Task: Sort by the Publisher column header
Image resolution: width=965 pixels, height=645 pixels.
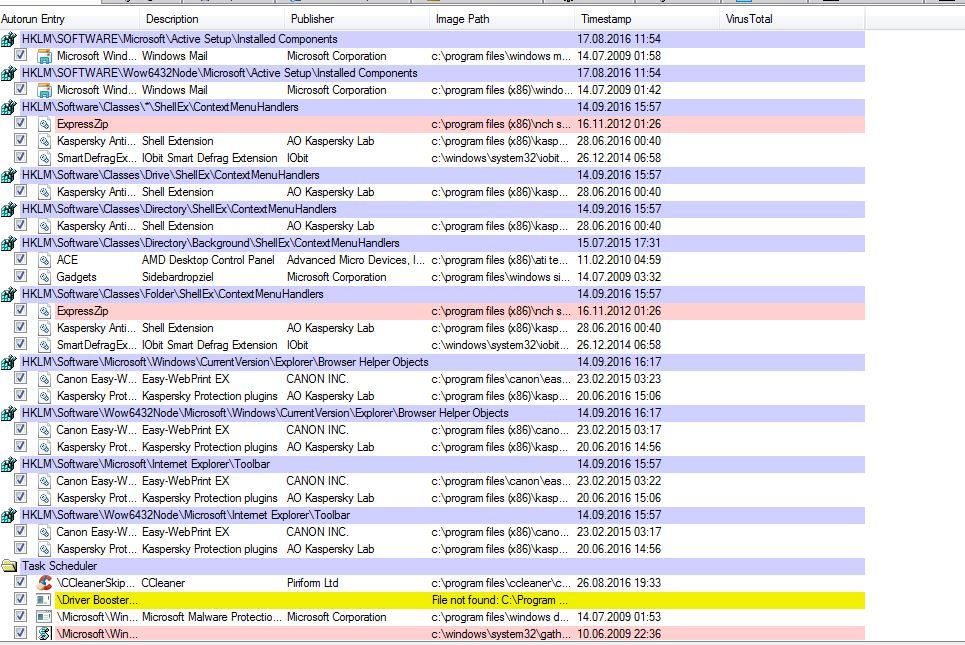Action: (x=357, y=19)
